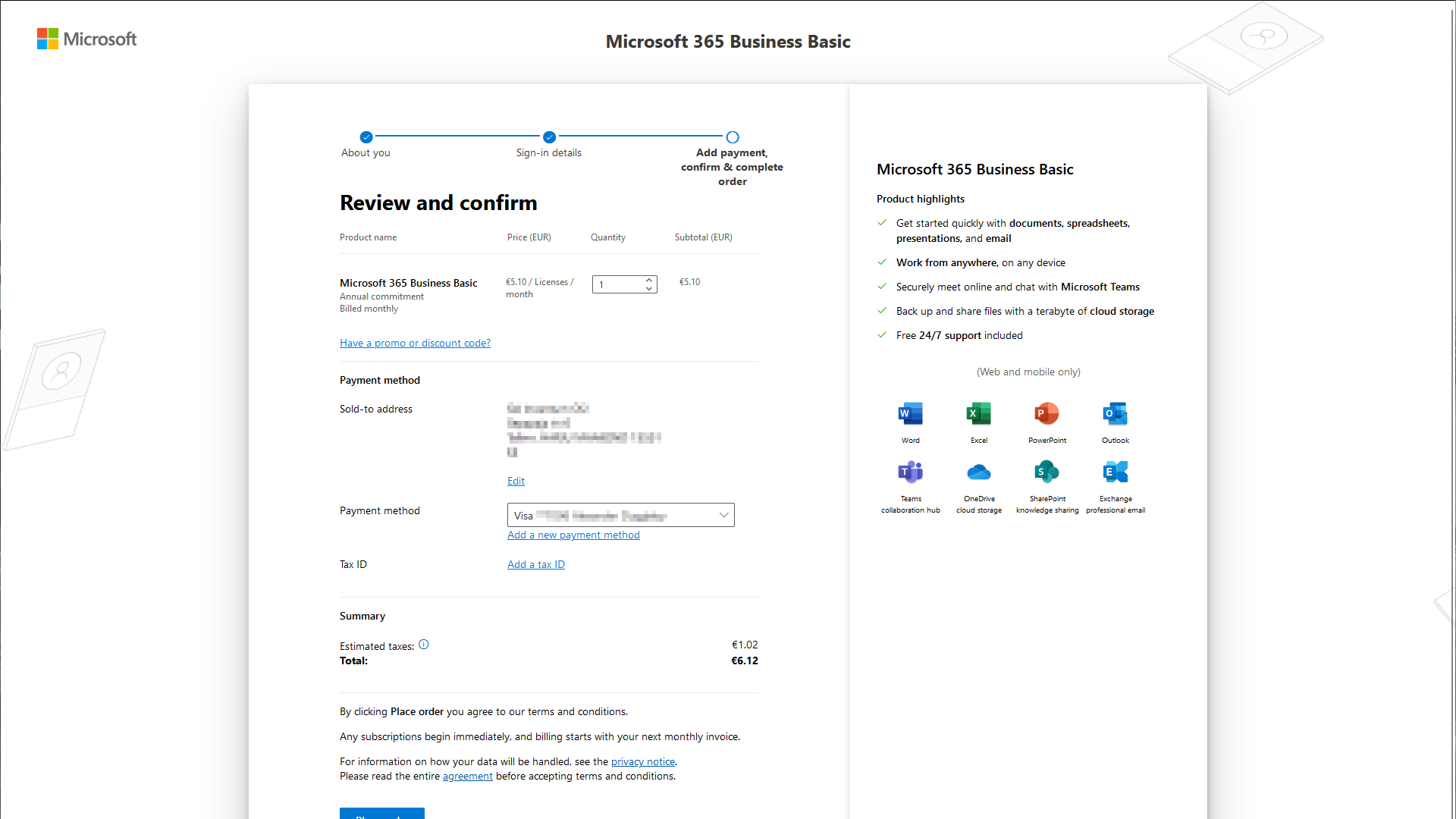Click the OneDrive cloud icon
The width and height of the screenshot is (1456, 819).
click(x=979, y=472)
